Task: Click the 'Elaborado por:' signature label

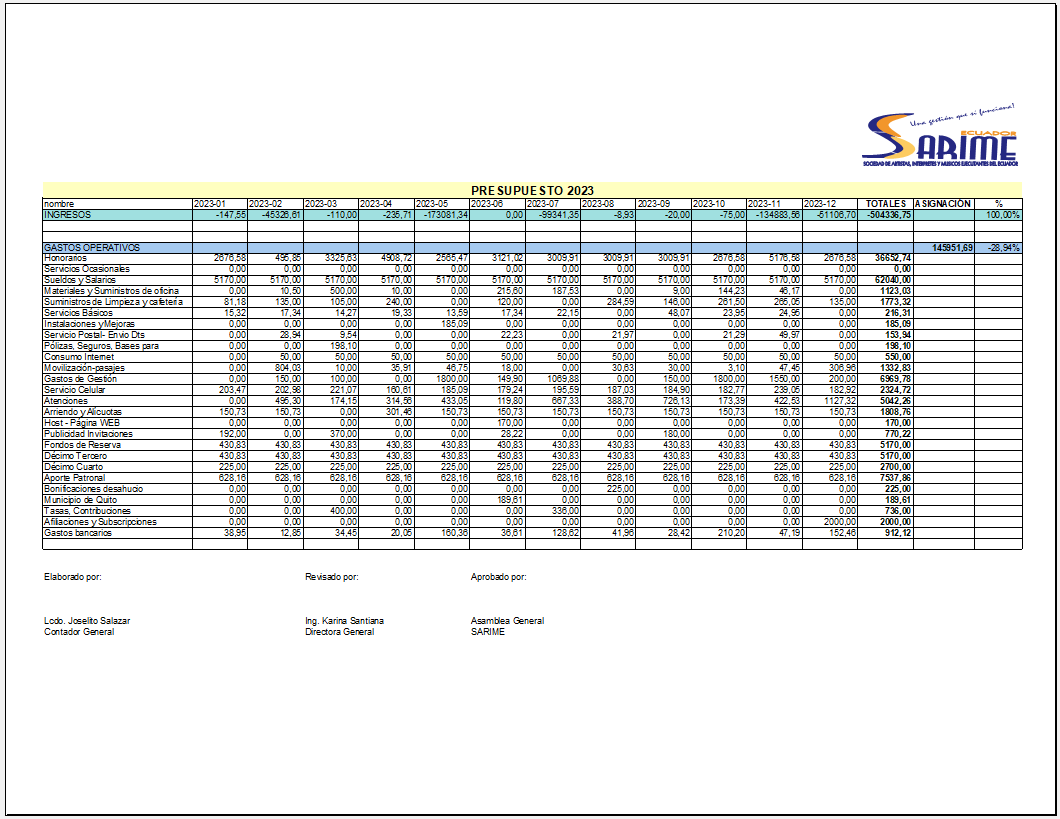Action: point(73,576)
